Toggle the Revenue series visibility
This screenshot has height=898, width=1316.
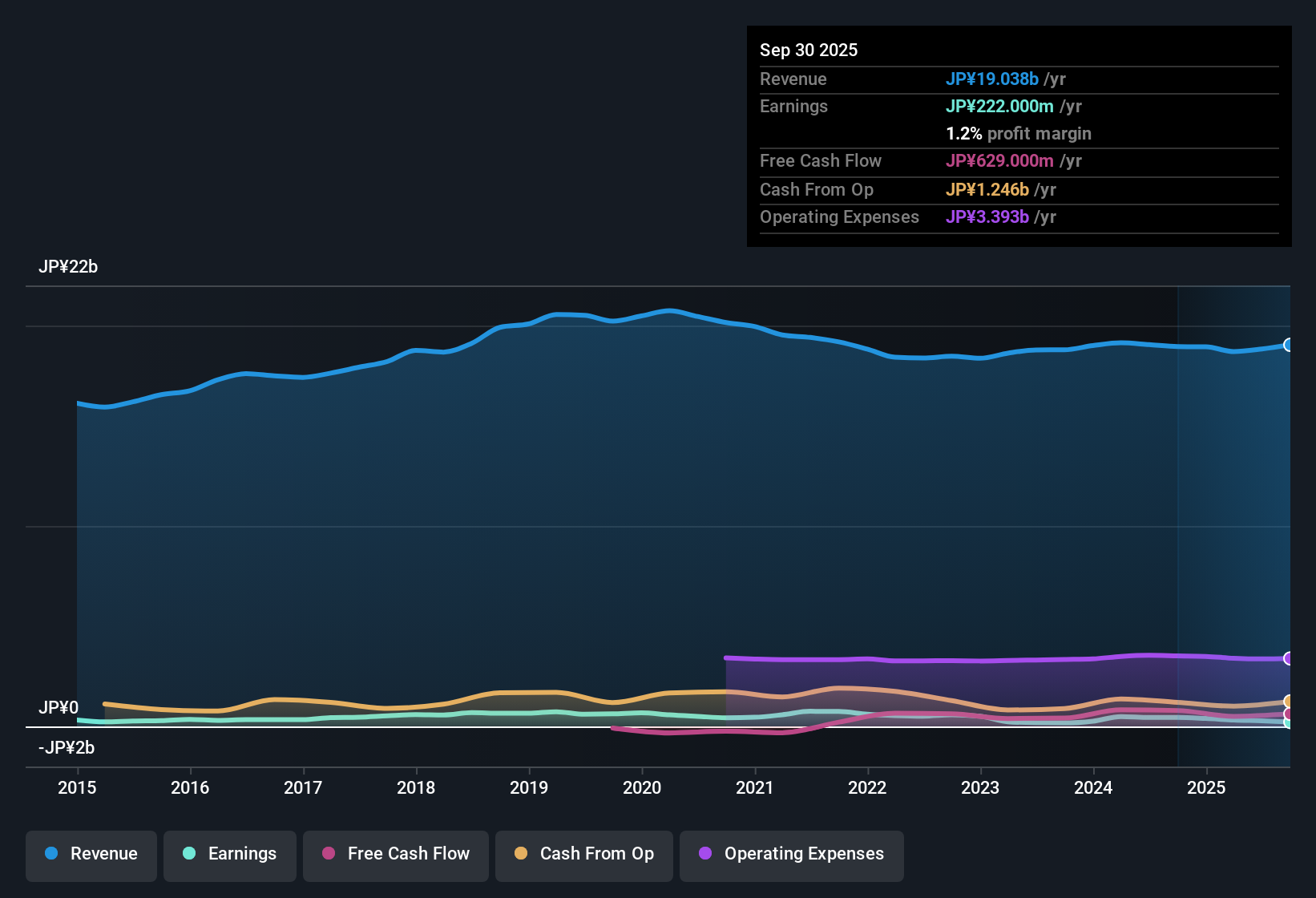pyautogui.click(x=91, y=854)
